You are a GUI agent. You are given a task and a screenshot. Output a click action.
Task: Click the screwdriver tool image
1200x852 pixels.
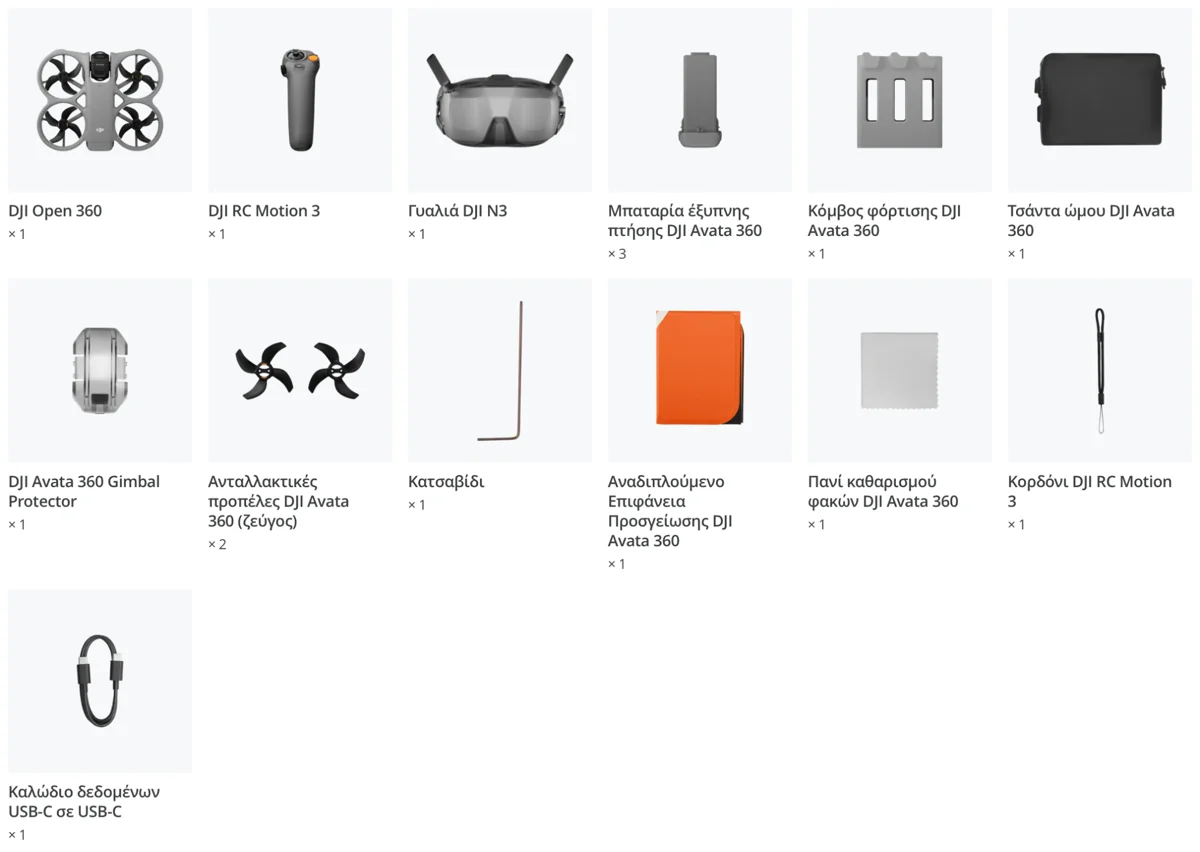tap(500, 371)
